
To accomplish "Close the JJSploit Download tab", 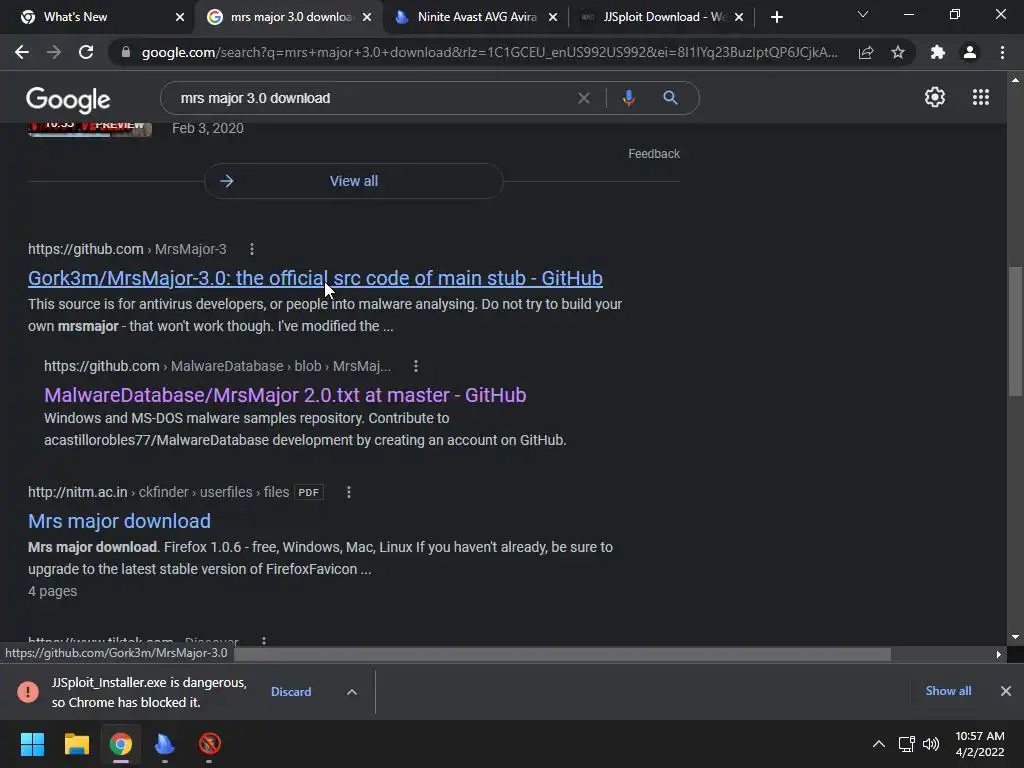I will 739,17.
